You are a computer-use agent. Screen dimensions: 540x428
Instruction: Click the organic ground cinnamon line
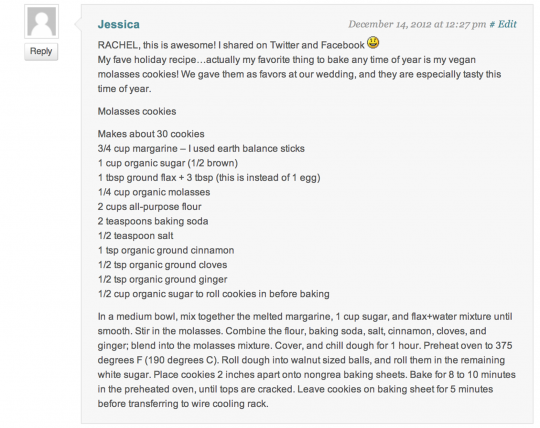(166, 250)
